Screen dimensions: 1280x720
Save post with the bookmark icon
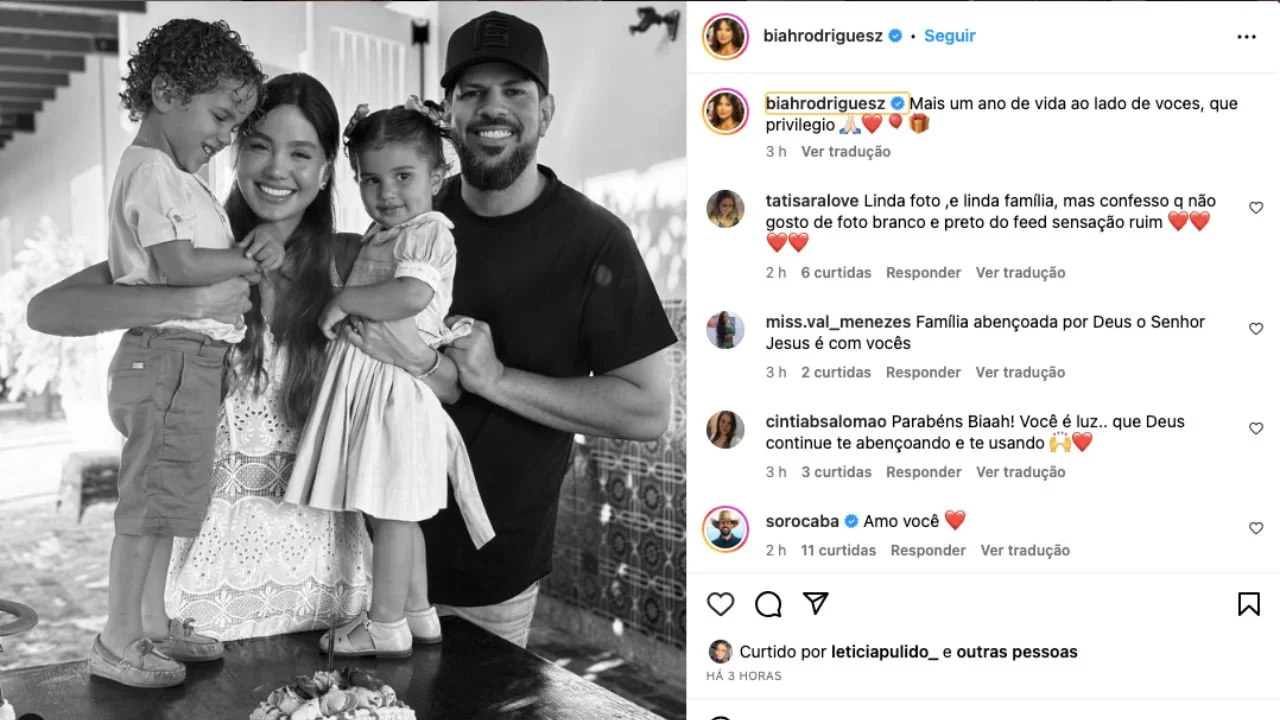click(x=1248, y=604)
